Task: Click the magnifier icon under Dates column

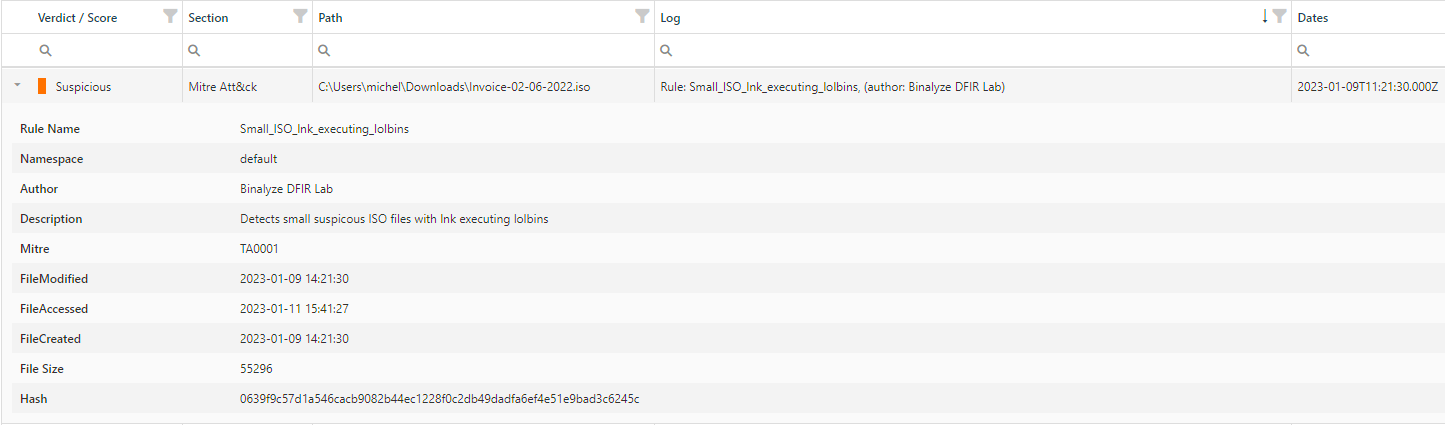Action: pos(1305,50)
